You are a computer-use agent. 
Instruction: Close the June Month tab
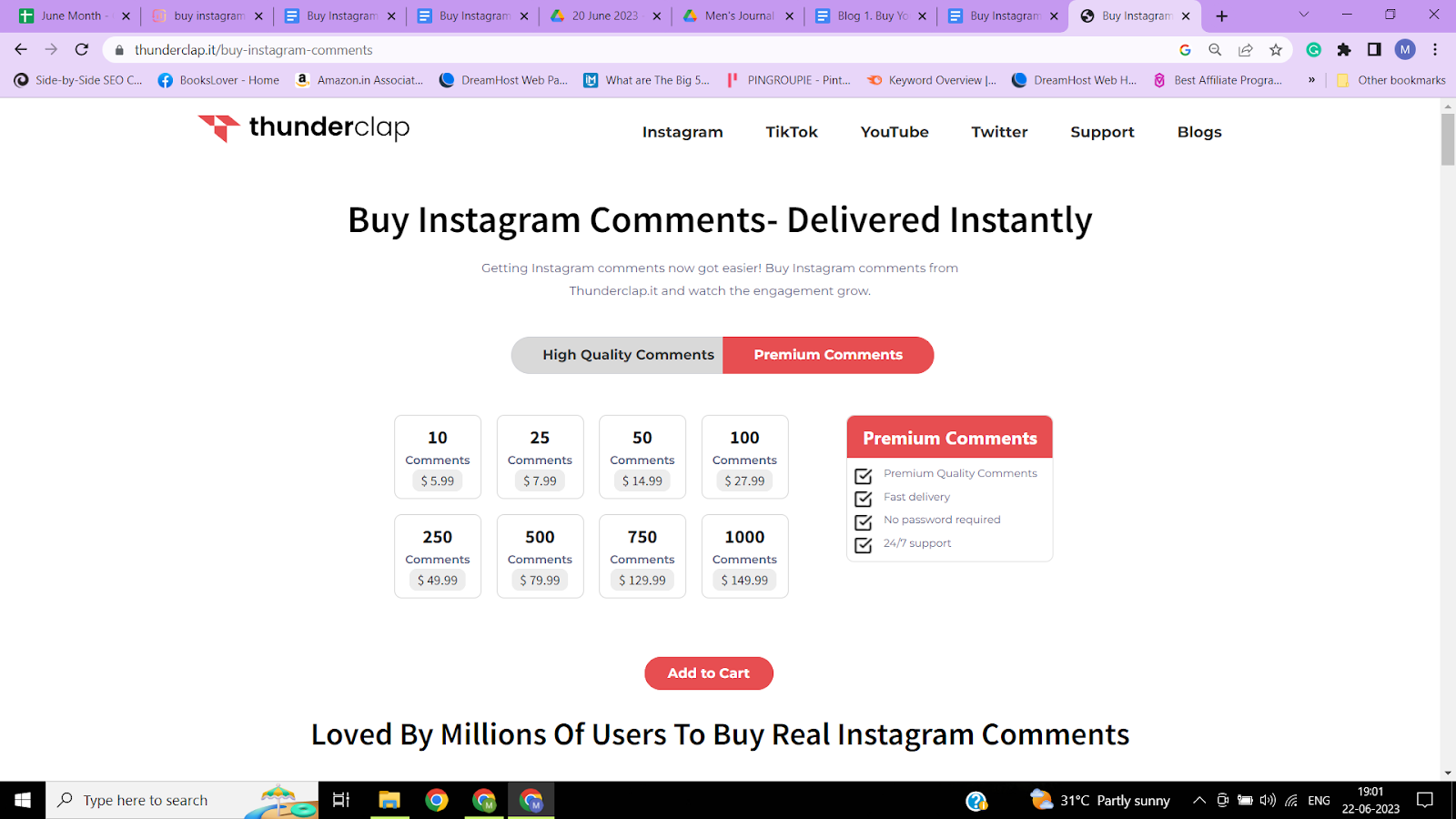point(126,15)
